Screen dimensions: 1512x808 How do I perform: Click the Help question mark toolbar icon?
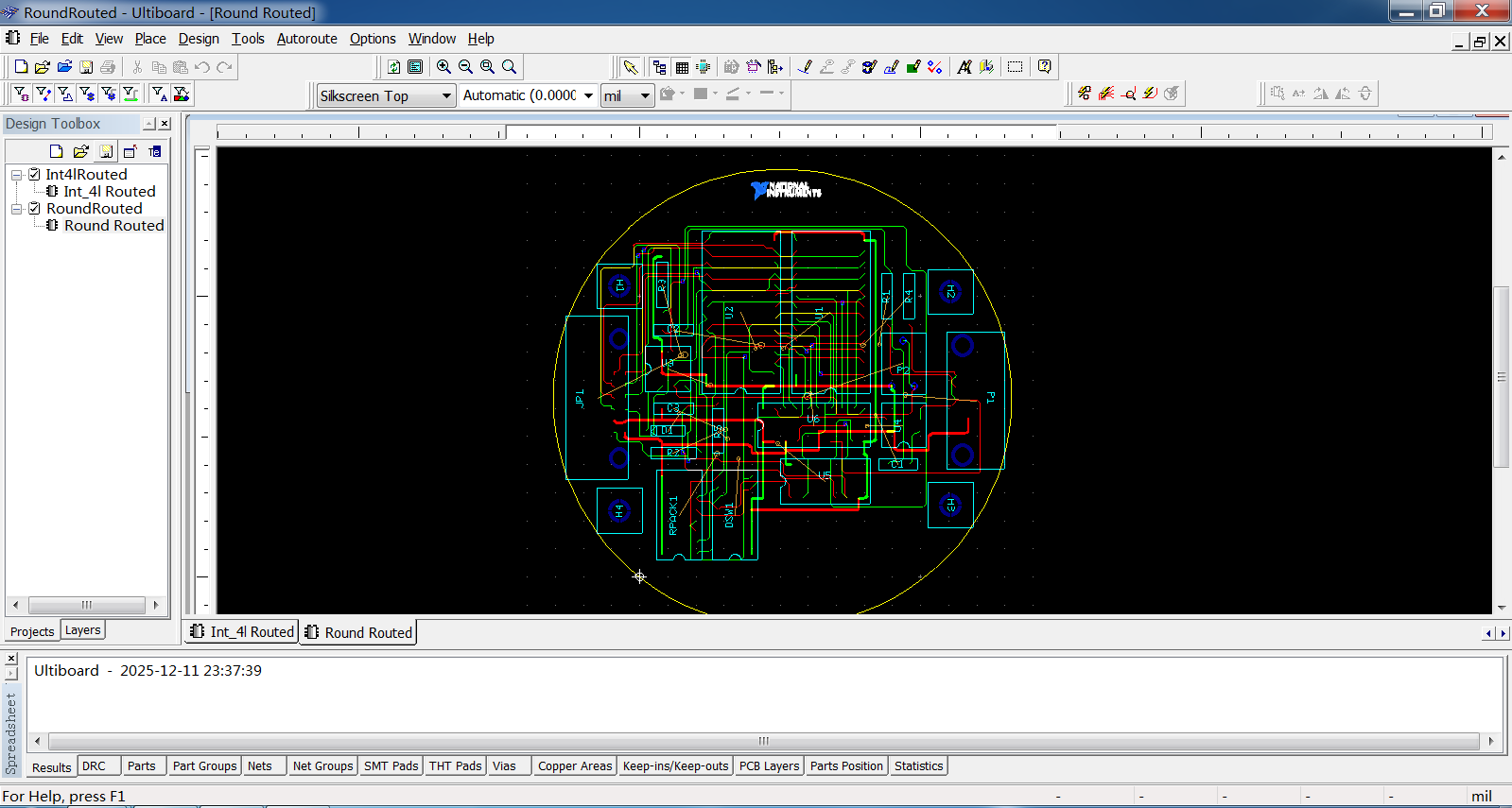[1044, 67]
